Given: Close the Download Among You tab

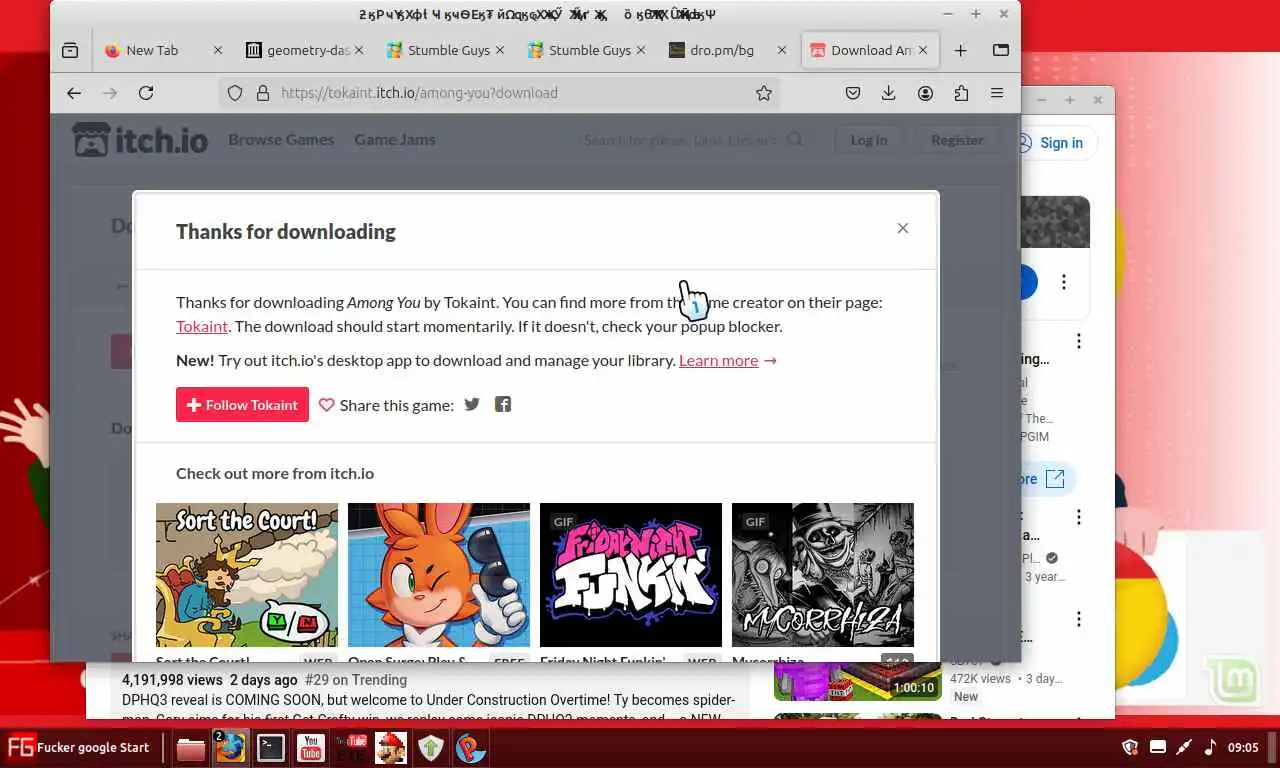Looking at the screenshot, I should click(x=923, y=50).
